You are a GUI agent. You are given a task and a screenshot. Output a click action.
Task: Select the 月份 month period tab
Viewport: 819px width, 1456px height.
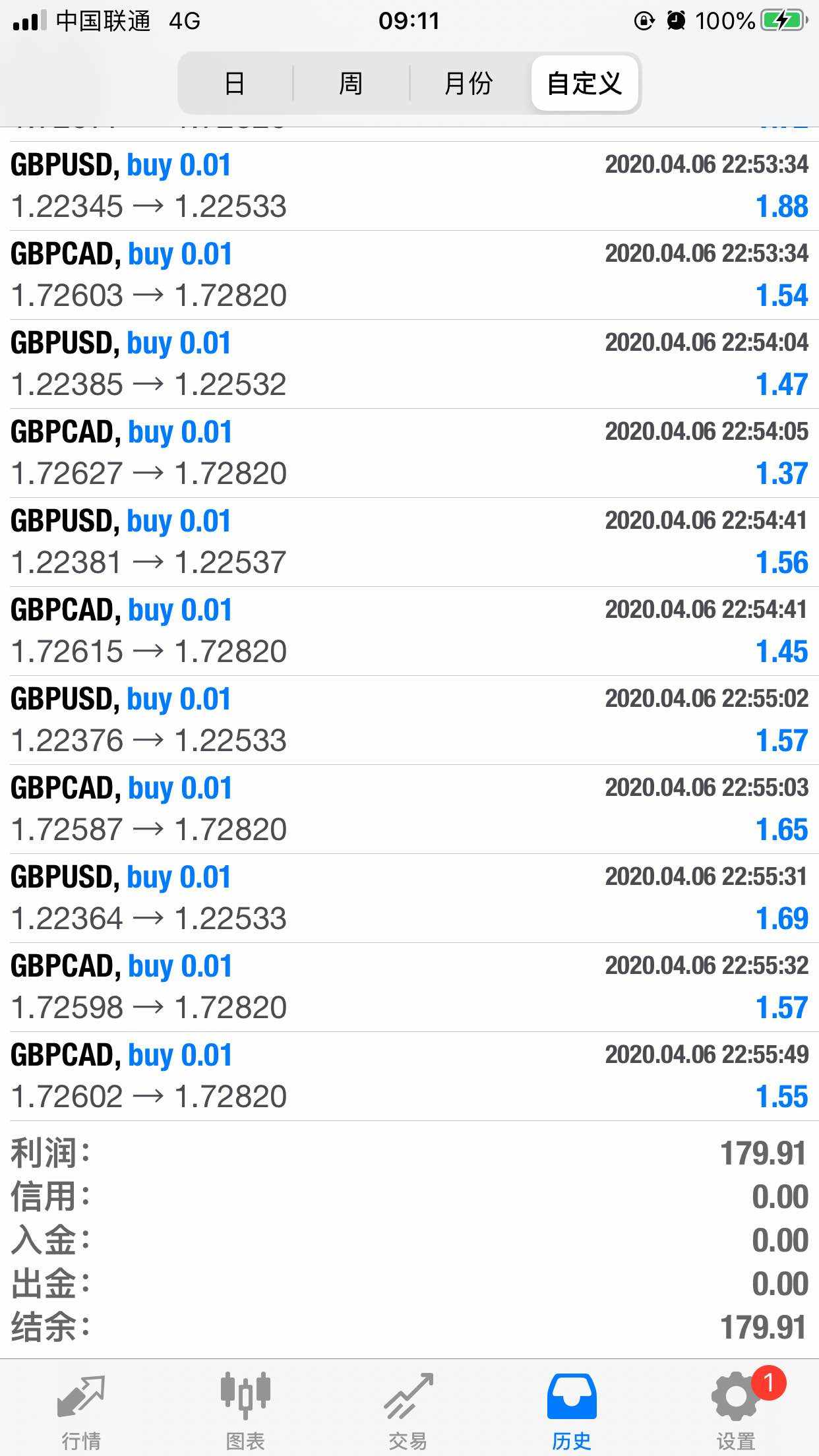[468, 84]
